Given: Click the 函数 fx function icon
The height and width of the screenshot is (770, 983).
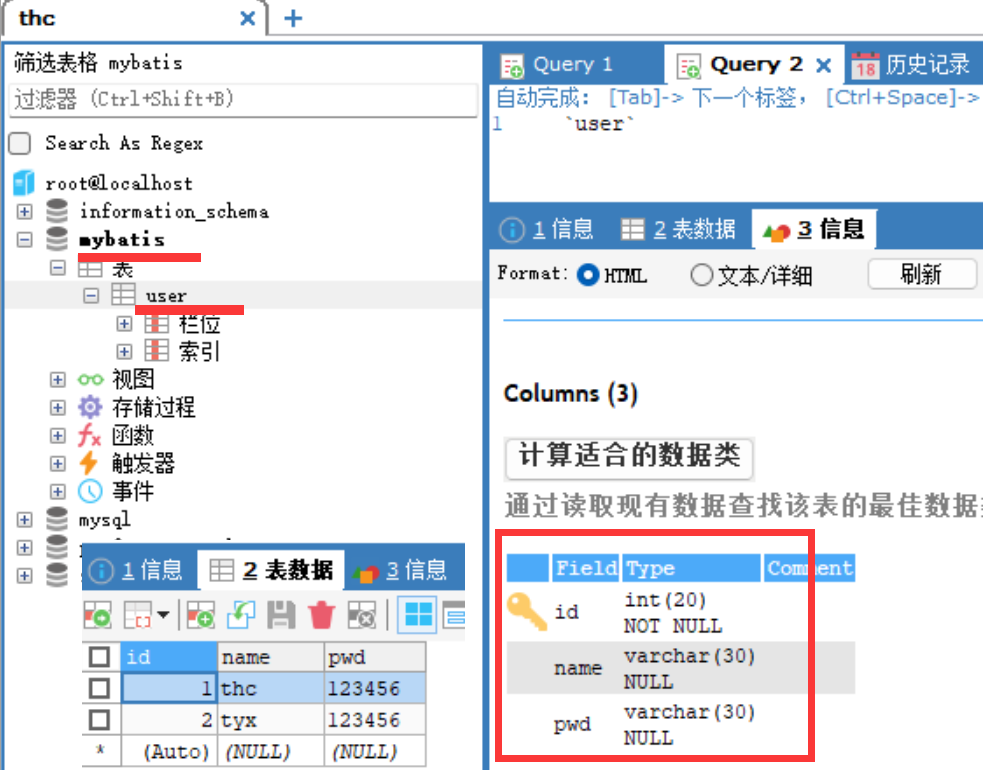Looking at the screenshot, I should (90, 435).
